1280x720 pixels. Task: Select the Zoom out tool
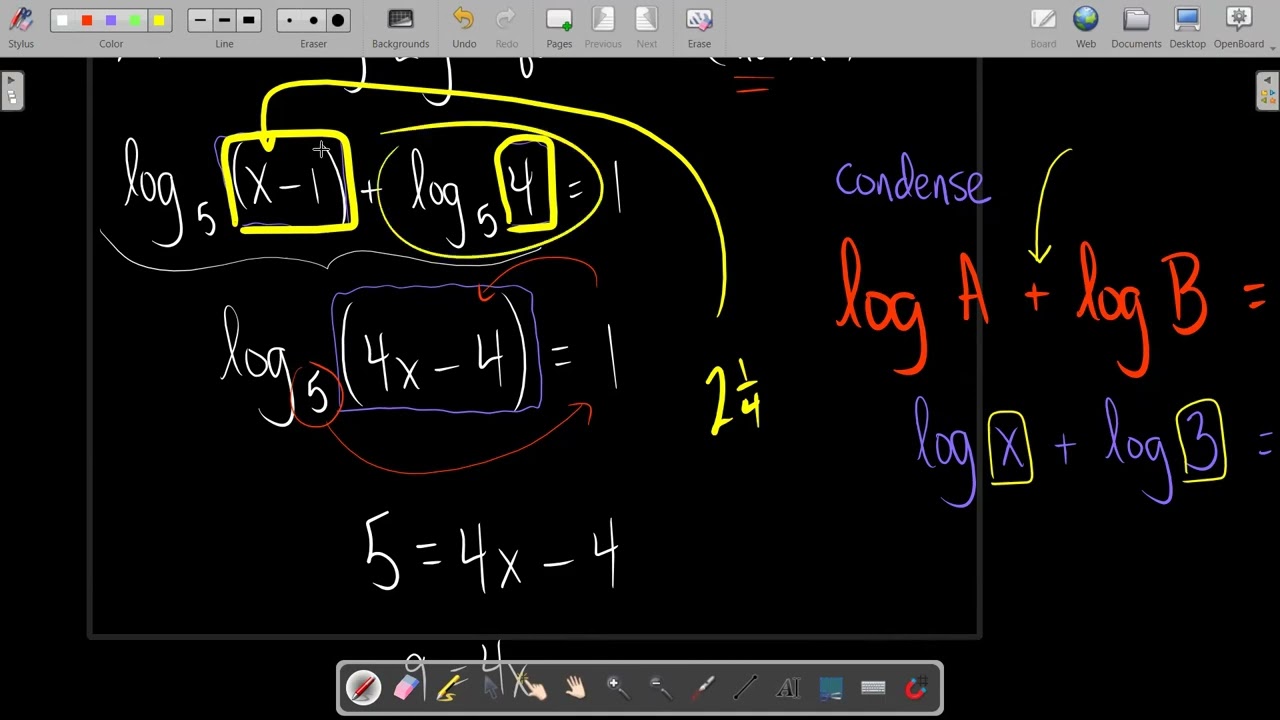coord(660,688)
